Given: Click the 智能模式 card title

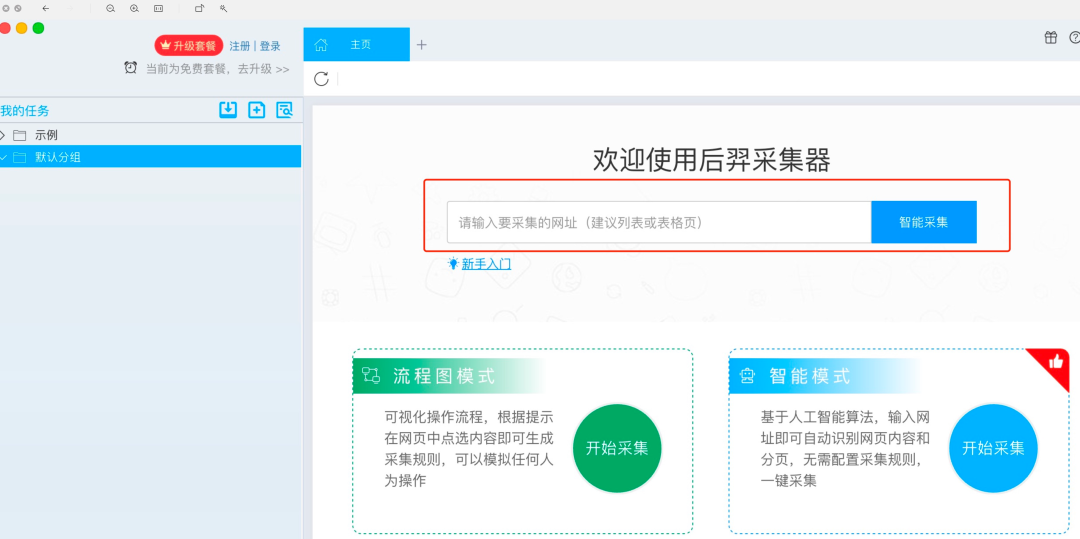Looking at the screenshot, I should (810, 376).
